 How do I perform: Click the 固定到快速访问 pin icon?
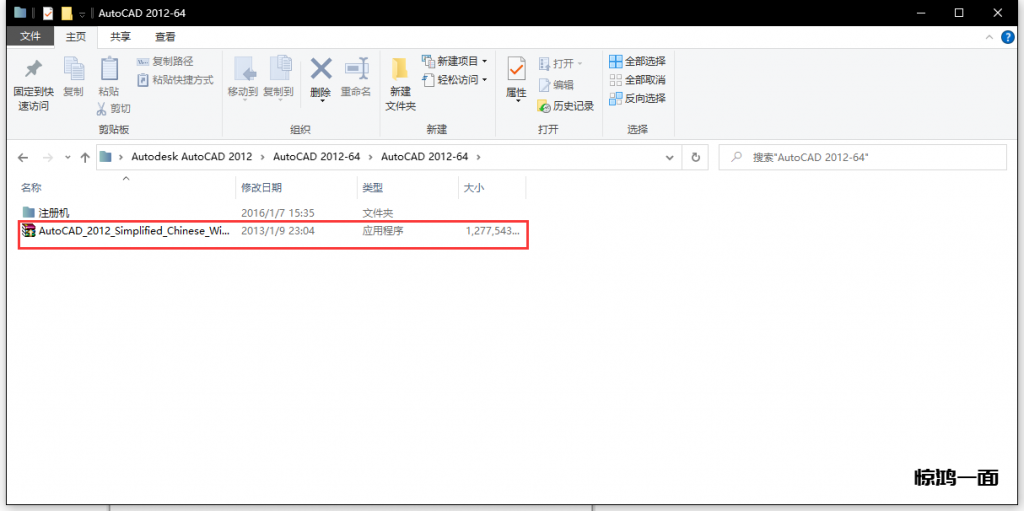coord(32,69)
